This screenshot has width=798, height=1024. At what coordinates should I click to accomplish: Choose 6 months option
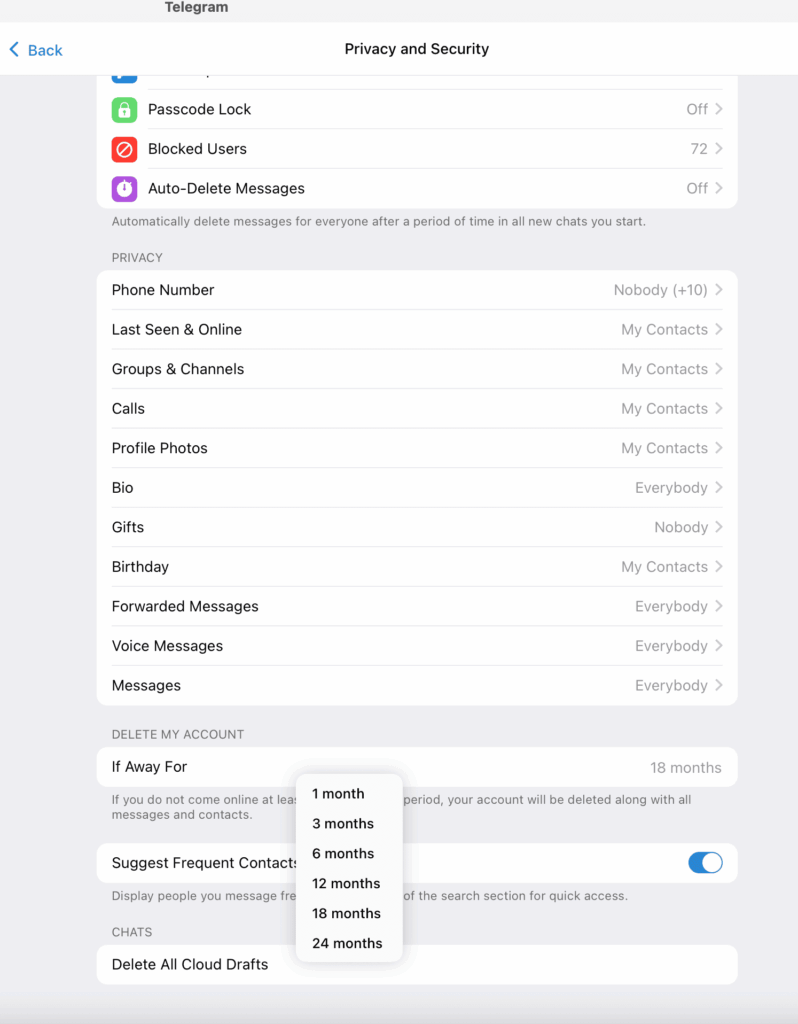[x=343, y=854]
